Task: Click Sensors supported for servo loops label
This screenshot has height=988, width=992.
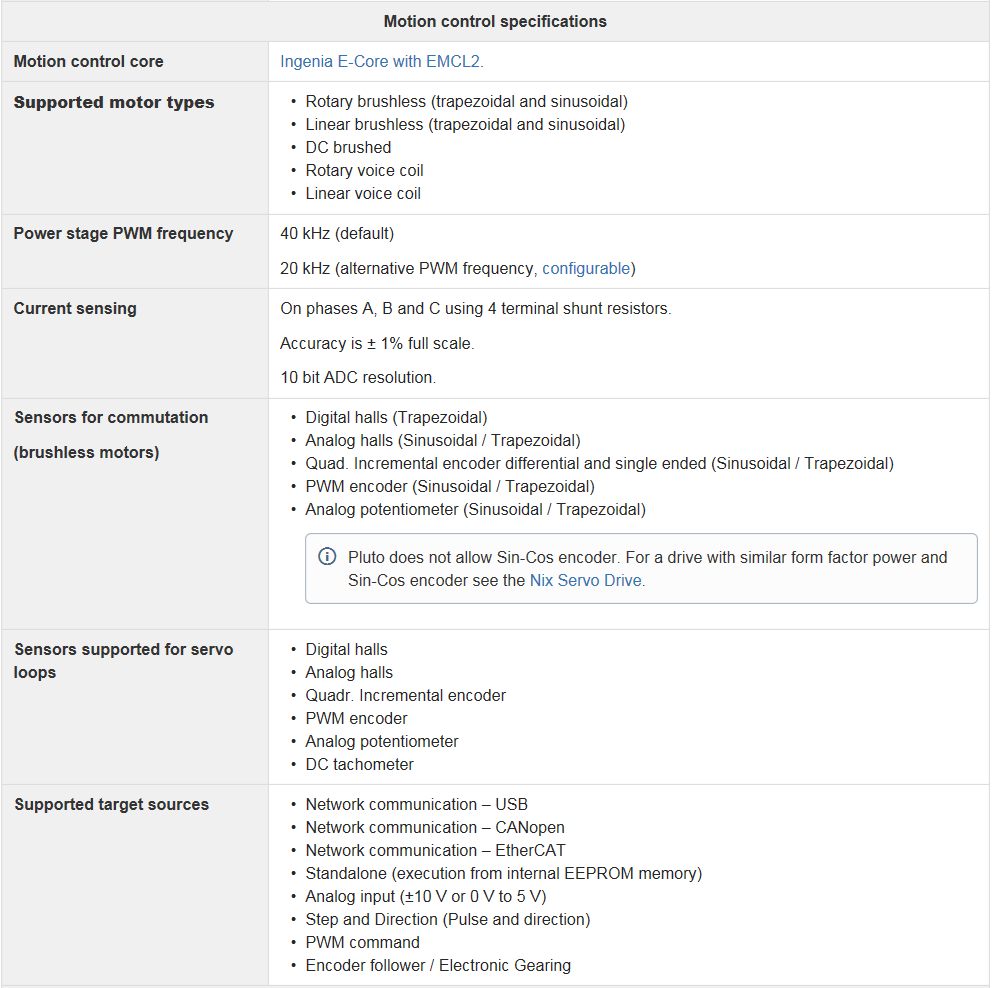Action: (x=123, y=660)
